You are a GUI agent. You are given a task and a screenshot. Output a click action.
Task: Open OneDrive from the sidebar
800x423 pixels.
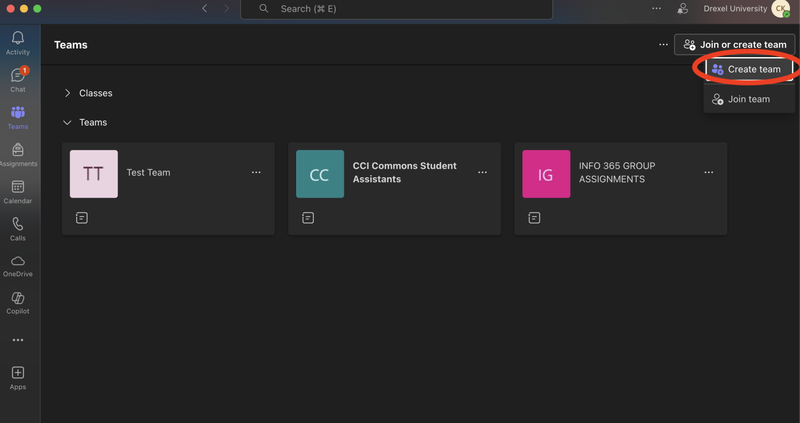pyautogui.click(x=18, y=265)
